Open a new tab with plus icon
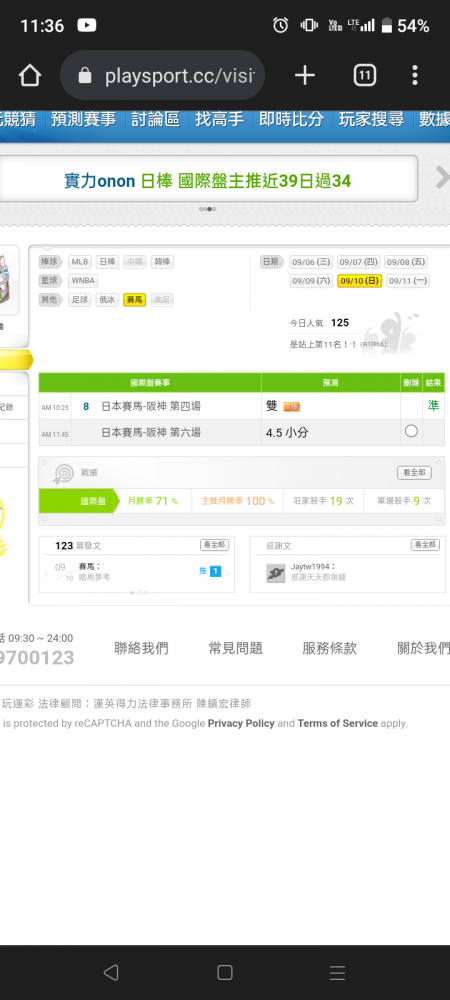450x1000 pixels. point(305,76)
